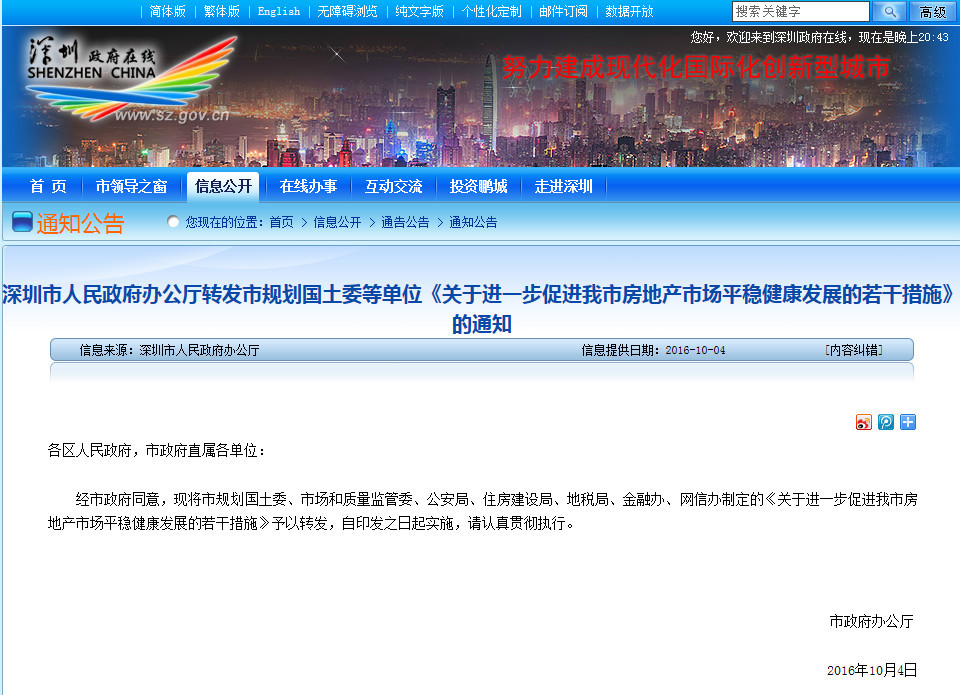The image size is (960, 695).
Task: Open 邮件订阅 email subscription
Action: coord(563,12)
